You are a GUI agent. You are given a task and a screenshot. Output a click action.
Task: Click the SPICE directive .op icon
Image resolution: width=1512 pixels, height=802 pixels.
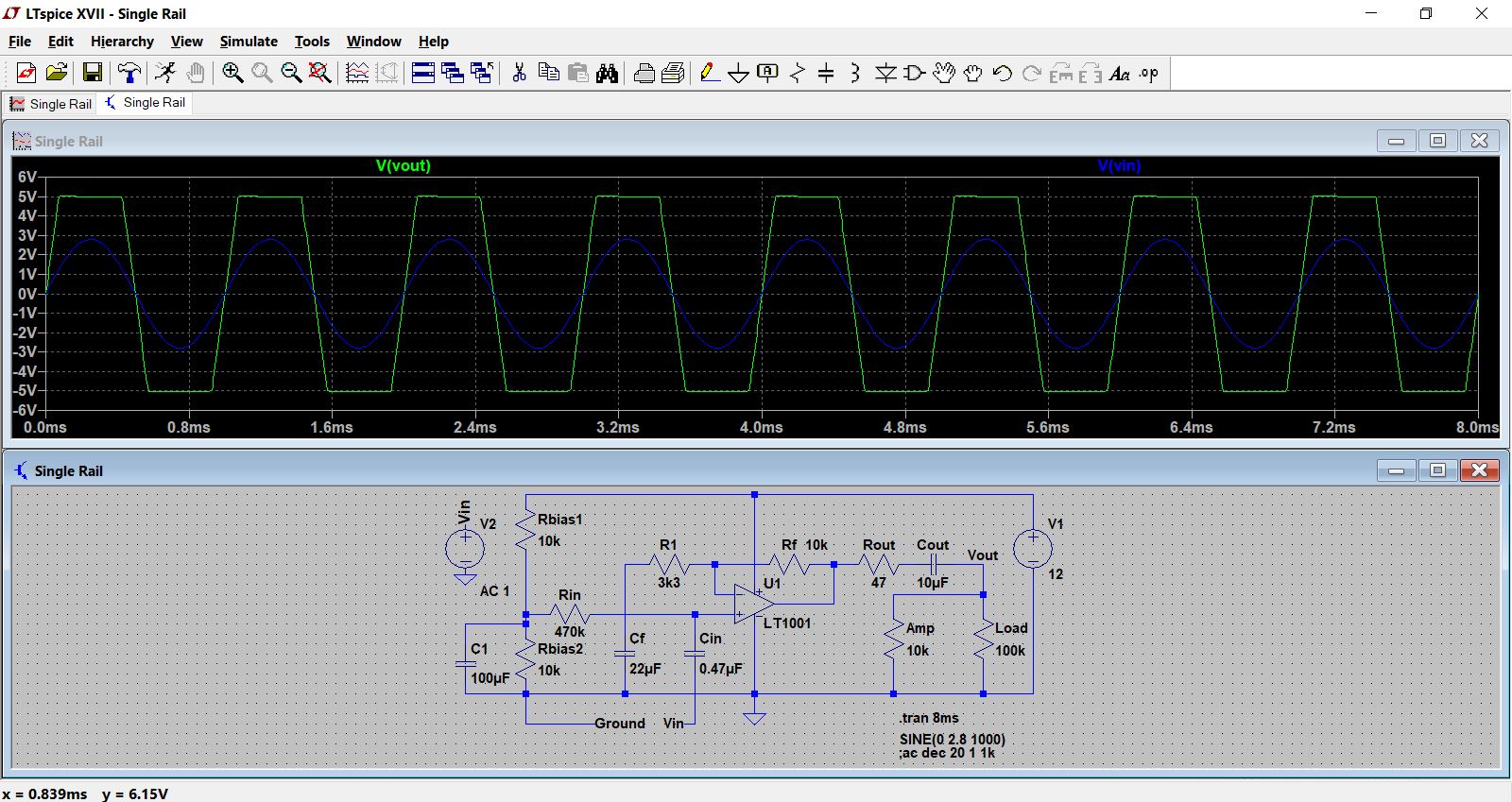coord(1149,73)
